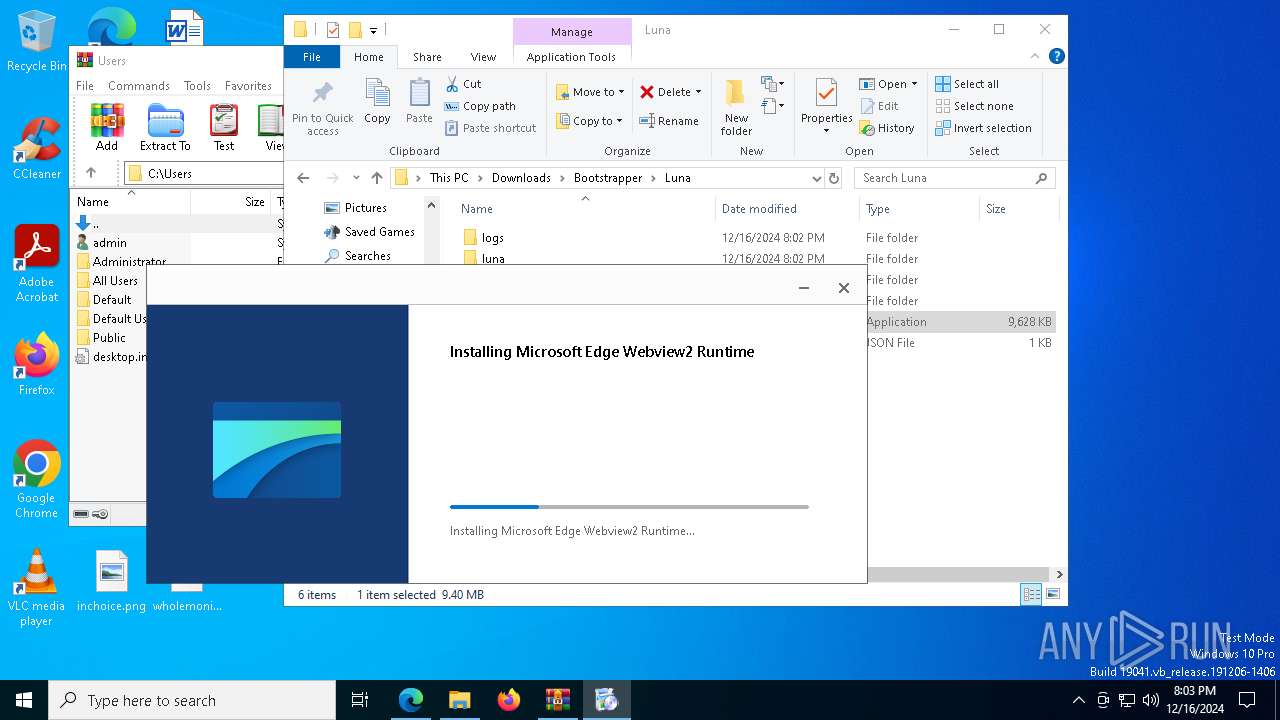Expand the Open dropdown arrow in ribbon

click(x=914, y=84)
